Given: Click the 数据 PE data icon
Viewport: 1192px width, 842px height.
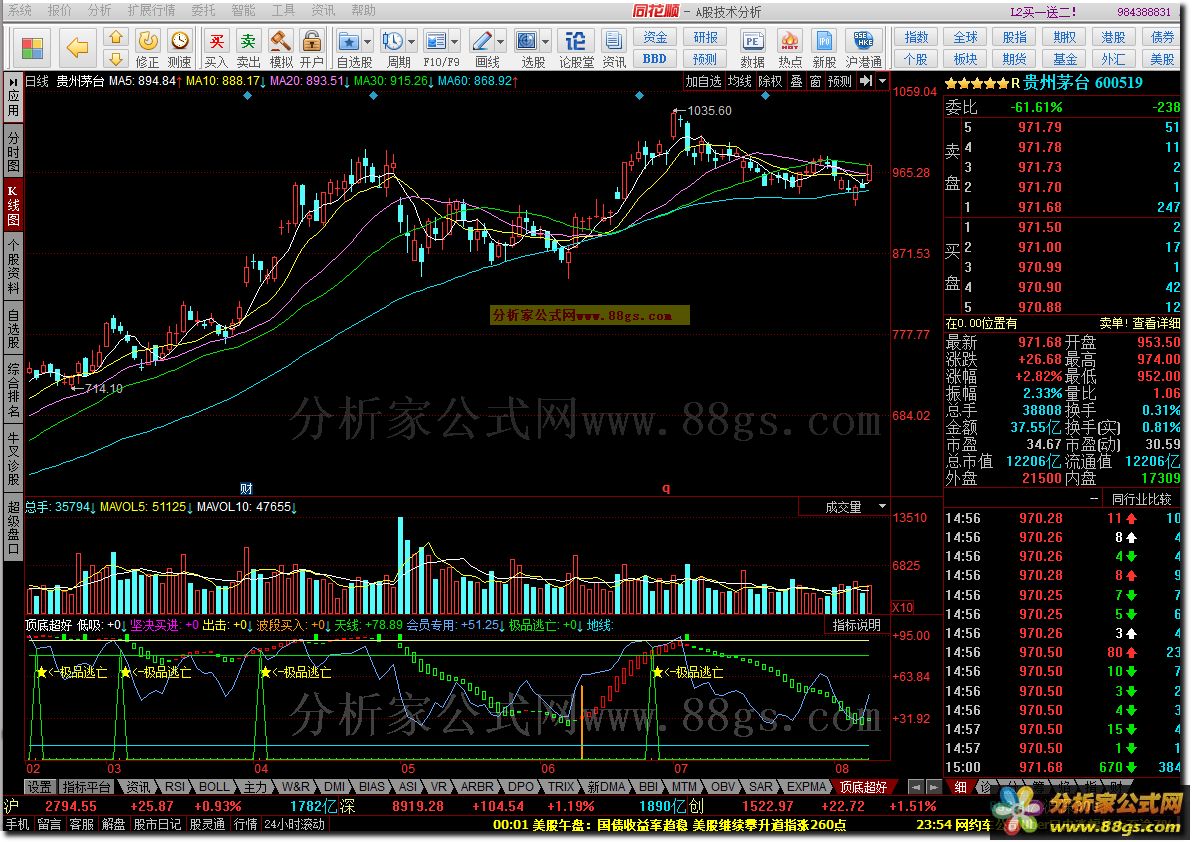Looking at the screenshot, I should (753, 49).
